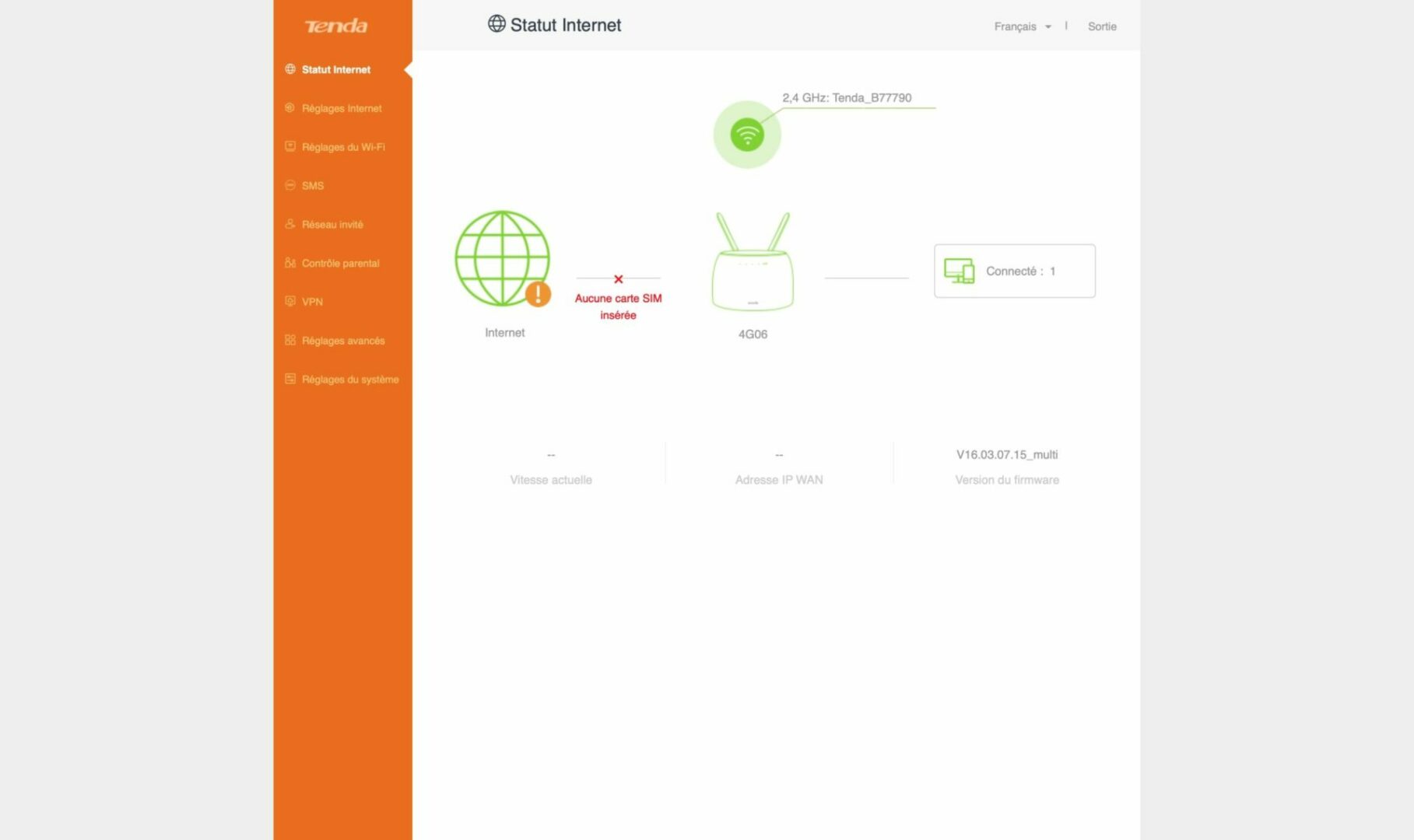The height and width of the screenshot is (840, 1414).
Task: Click the Sortie logout link
Action: click(x=1101, y=26)
